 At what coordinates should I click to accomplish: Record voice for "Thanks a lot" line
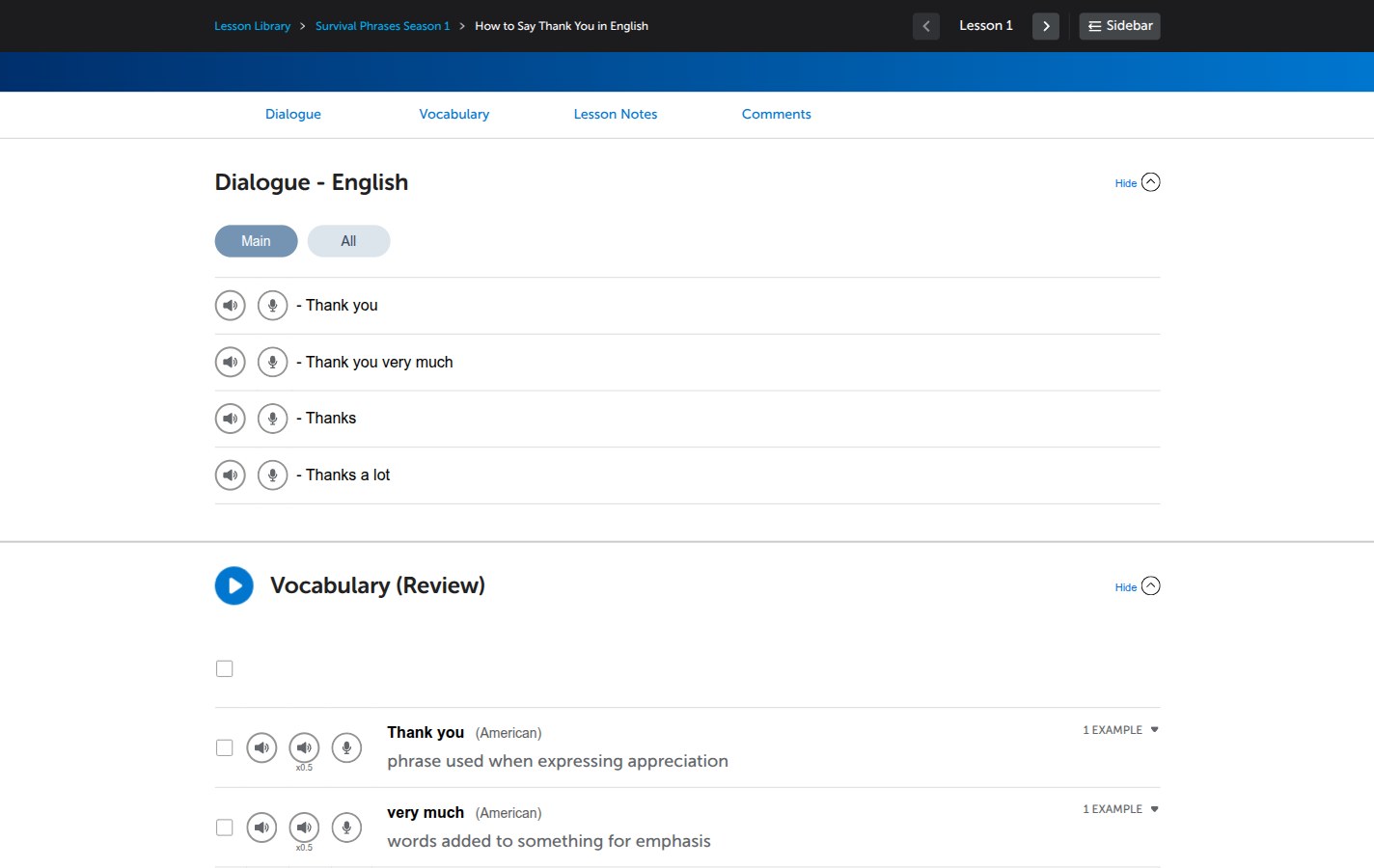point(273,475)
